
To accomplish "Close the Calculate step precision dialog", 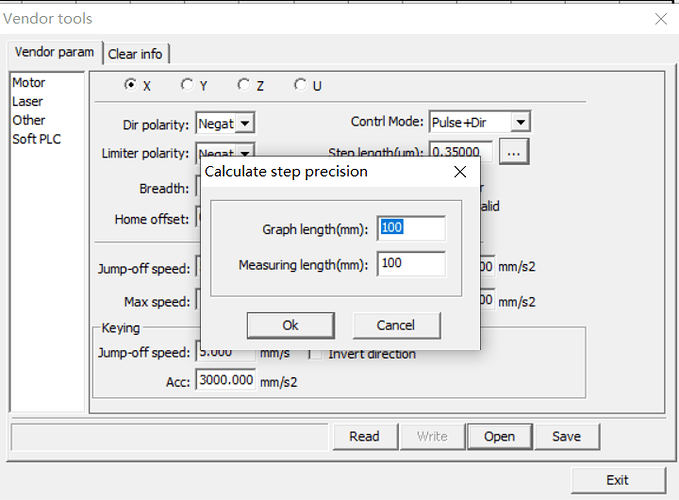I will [x=460, y=172].
